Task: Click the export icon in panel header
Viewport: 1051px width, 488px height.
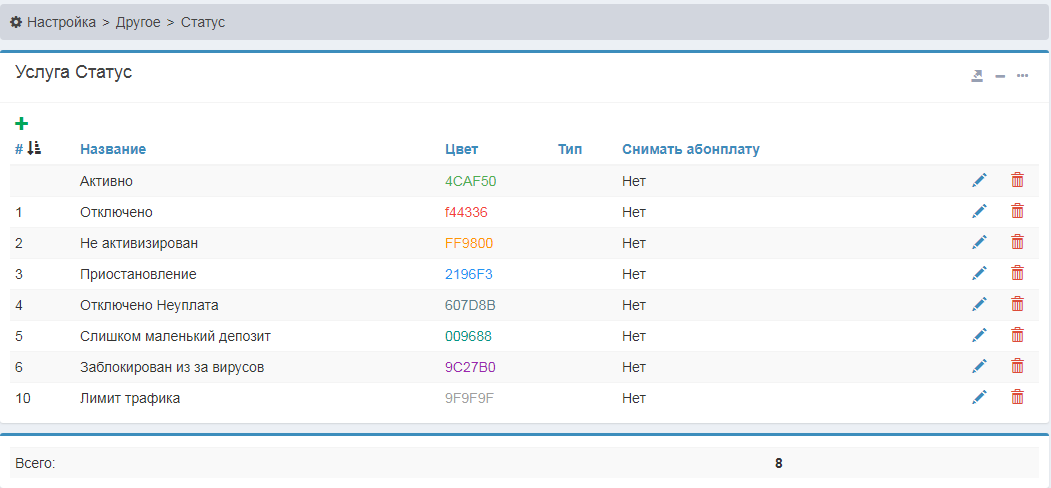Action: click(977, 76)
